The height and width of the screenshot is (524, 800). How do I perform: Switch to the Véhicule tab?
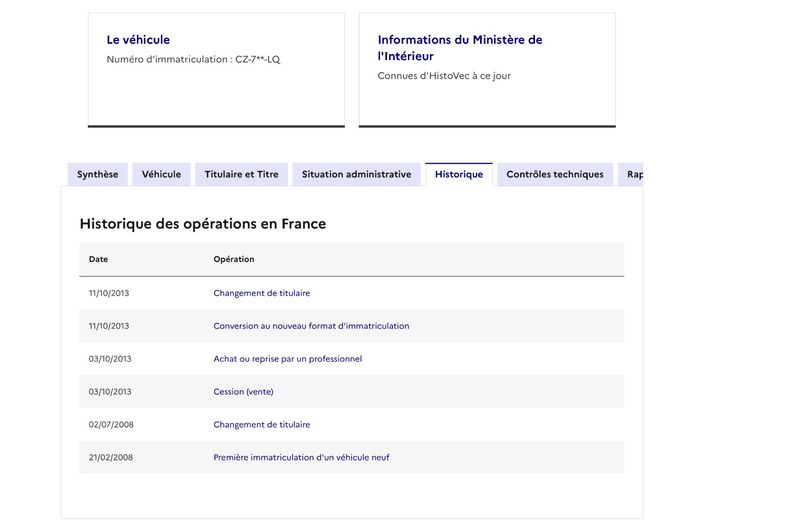161,174
